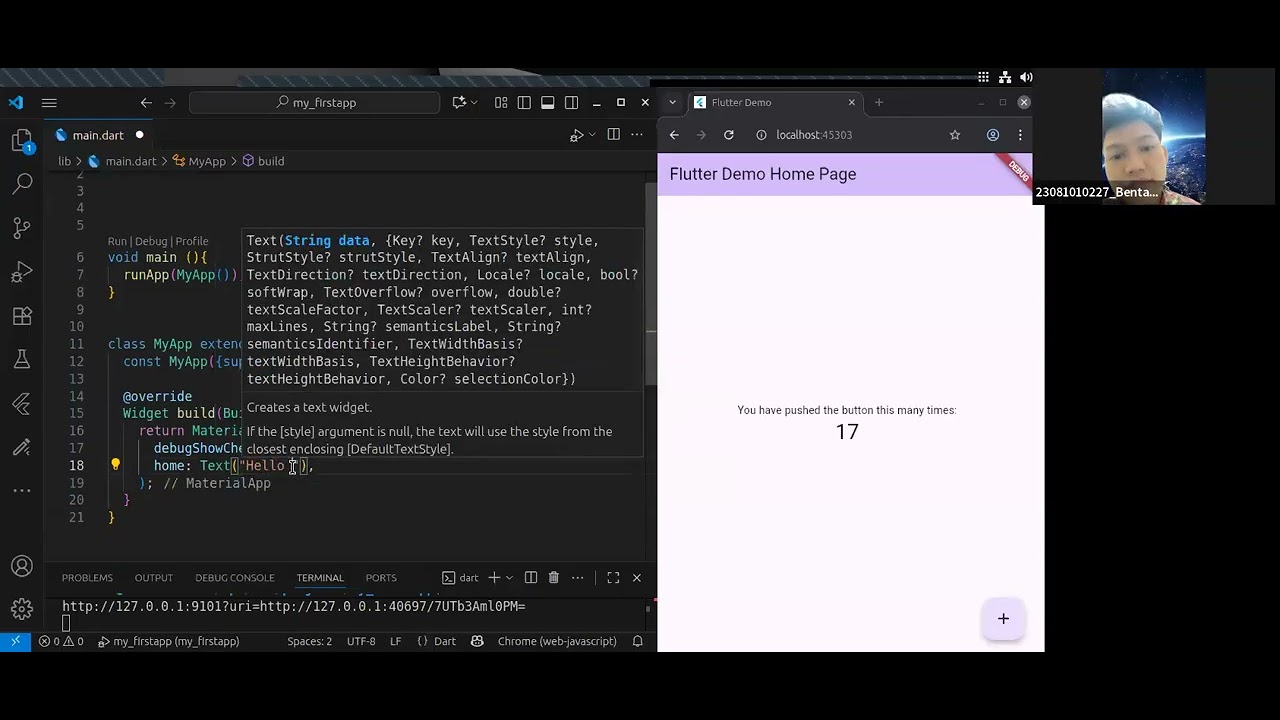Change indentation via Spaces: 2

[309, 641]
